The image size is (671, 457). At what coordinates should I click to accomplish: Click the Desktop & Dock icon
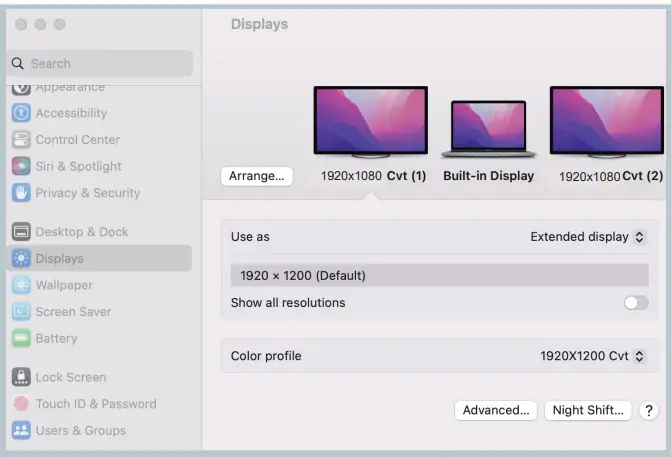(x=20, y=232)
